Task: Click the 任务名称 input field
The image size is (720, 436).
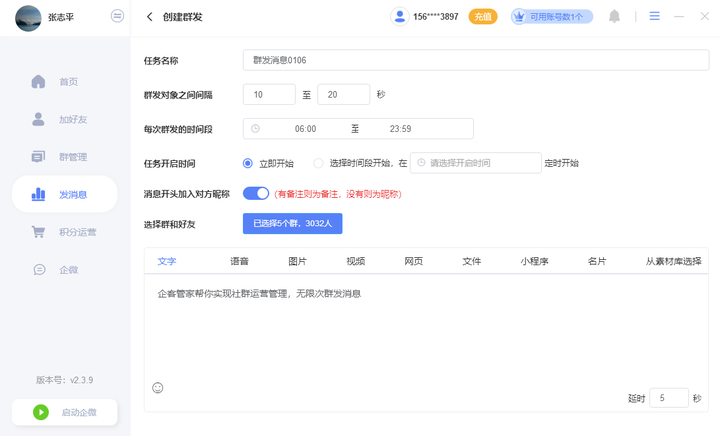Action: coord(476,60)
